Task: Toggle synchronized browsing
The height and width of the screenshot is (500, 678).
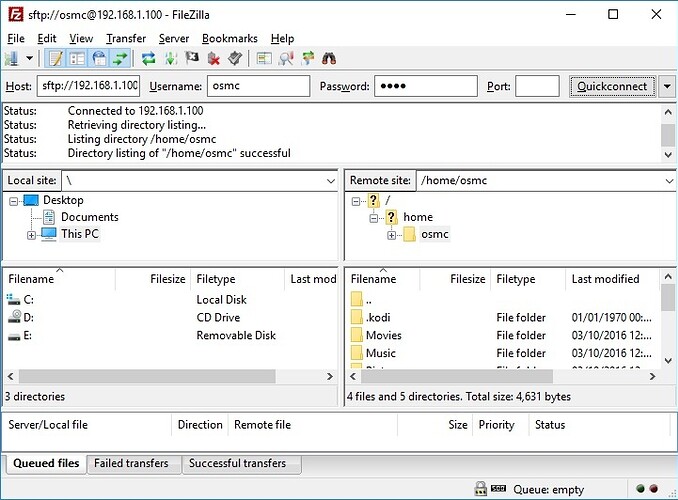Action: pos(308,58)
